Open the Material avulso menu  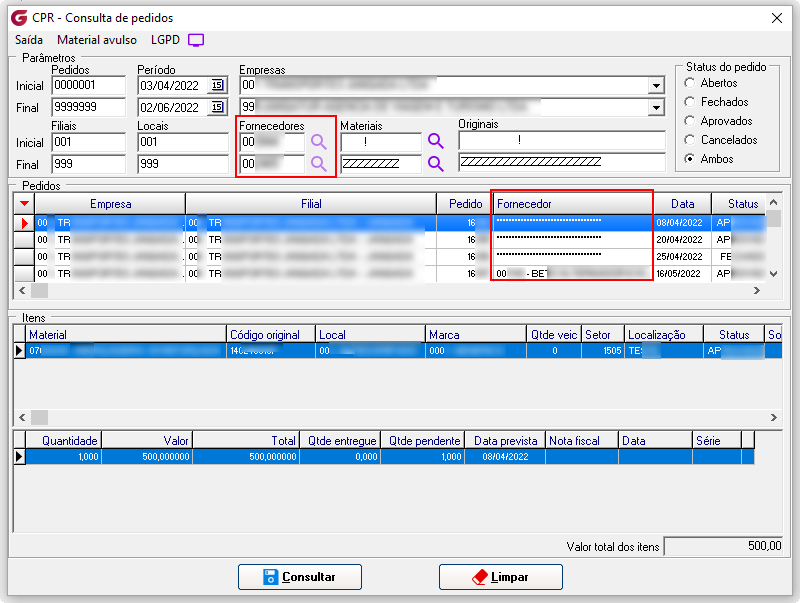tap(97, 40)
